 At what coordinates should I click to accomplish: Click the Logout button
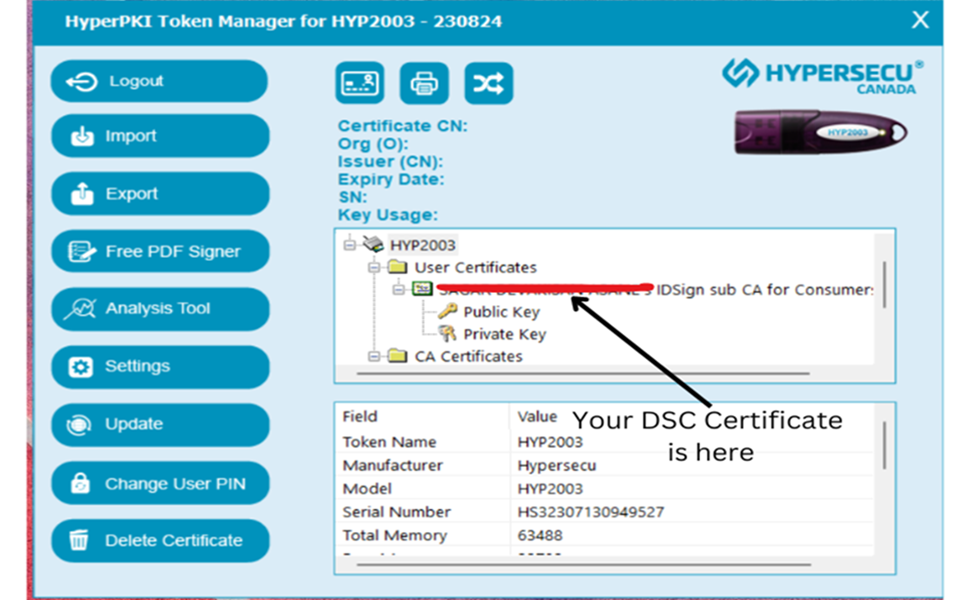click(159, 81)
